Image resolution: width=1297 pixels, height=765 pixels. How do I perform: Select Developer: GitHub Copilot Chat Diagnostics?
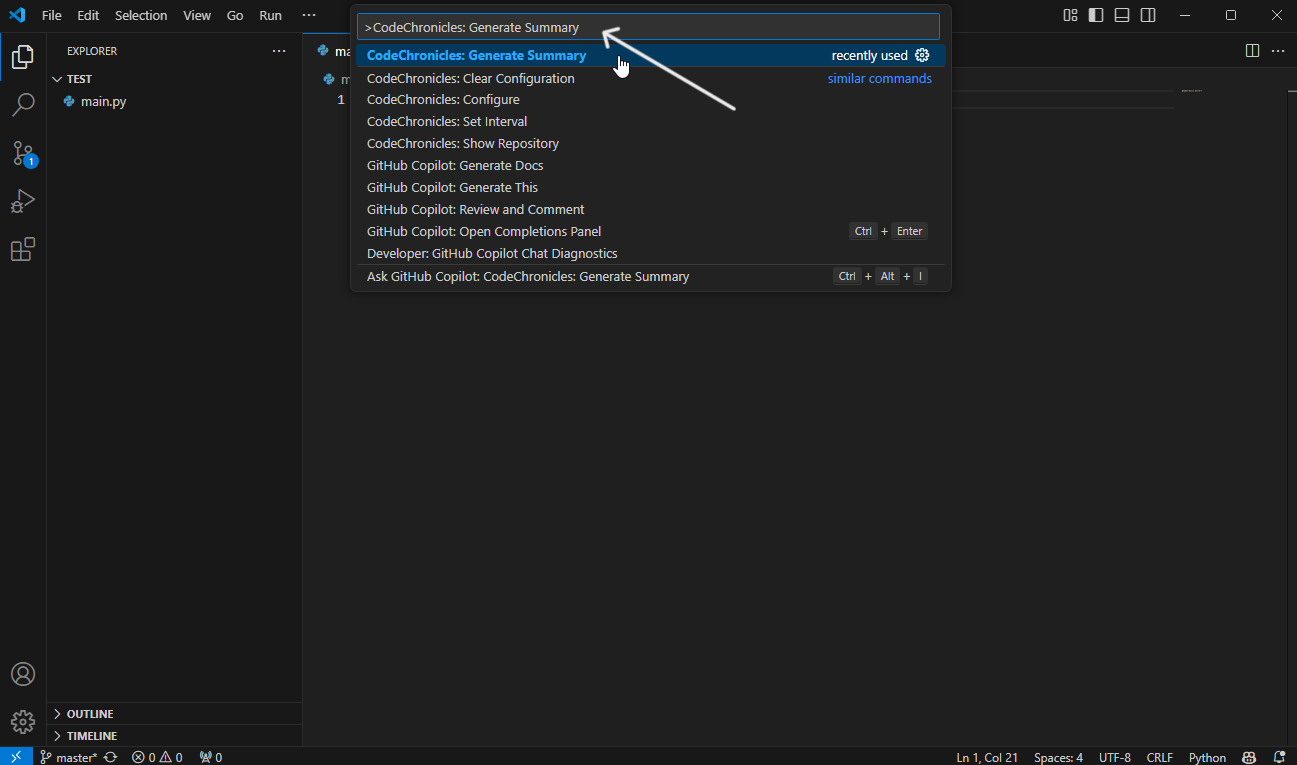(651, 254)
